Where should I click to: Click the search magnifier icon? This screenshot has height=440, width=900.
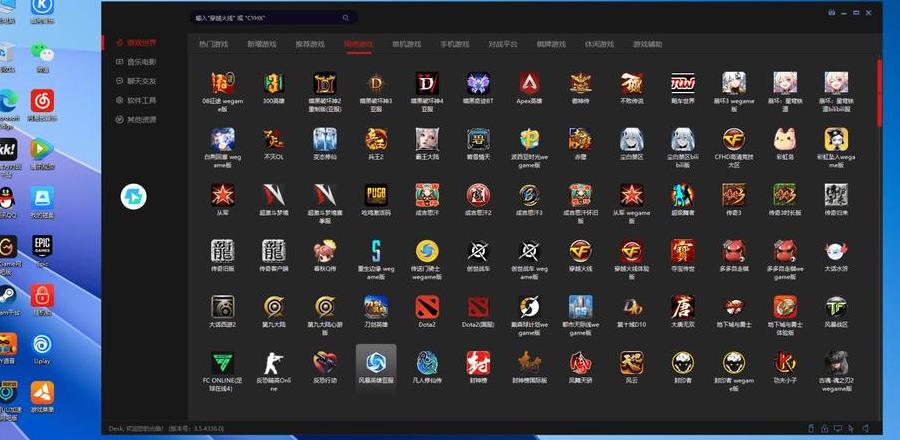click(x=346, y=18)
